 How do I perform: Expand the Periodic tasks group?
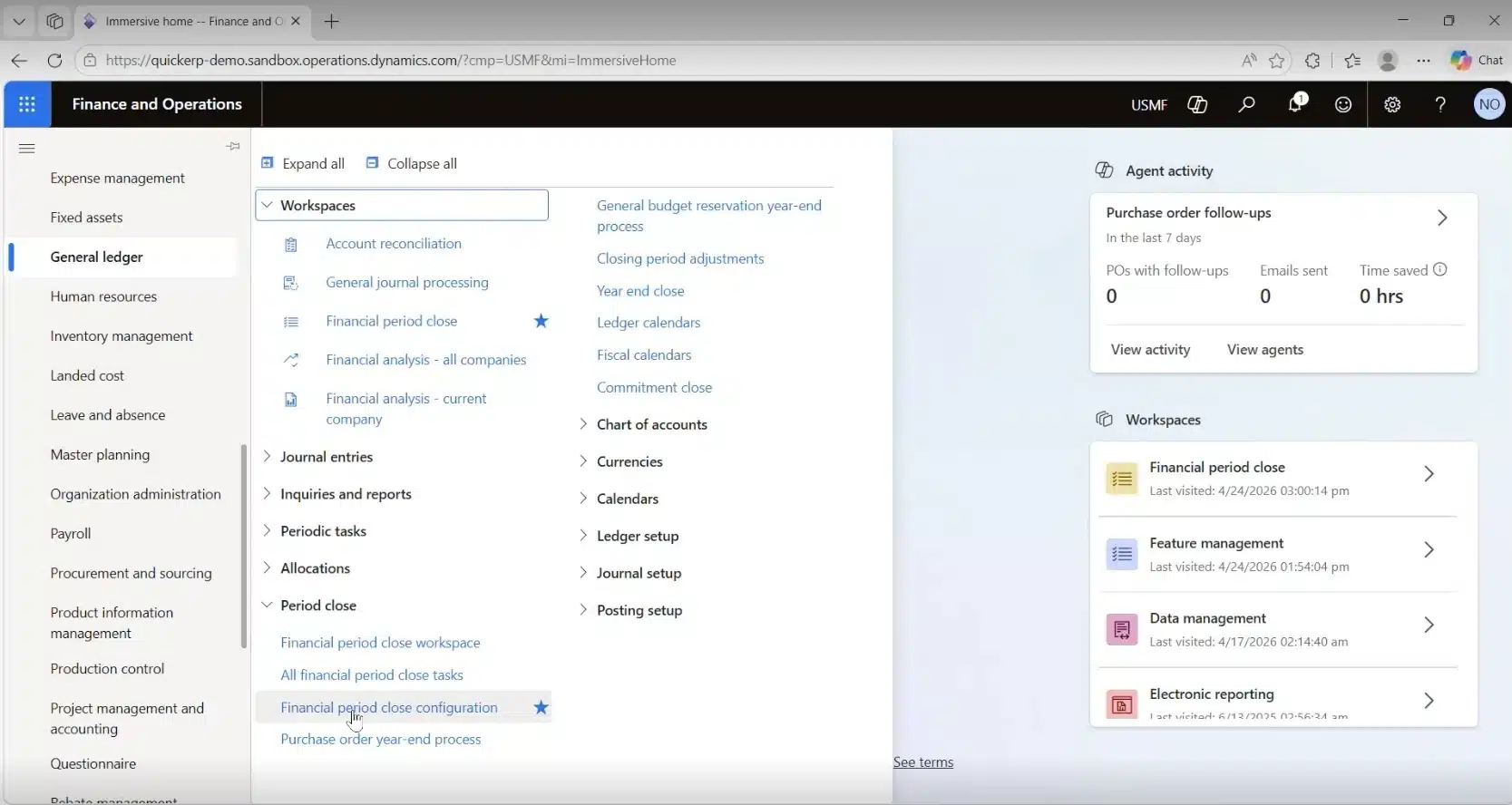pyautogui.click(x=267, y=530)
